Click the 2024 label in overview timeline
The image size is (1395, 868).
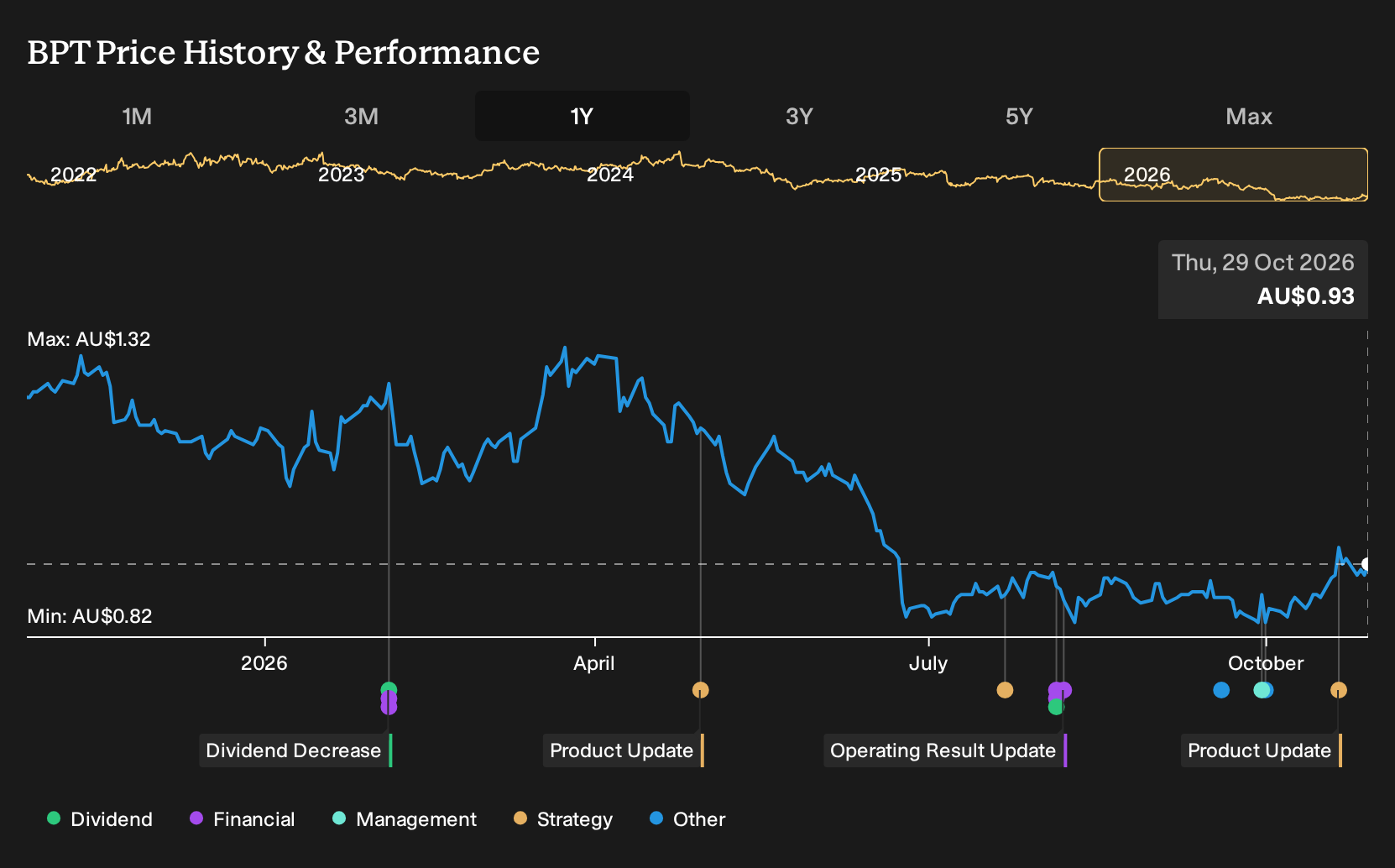coord(610,175)
